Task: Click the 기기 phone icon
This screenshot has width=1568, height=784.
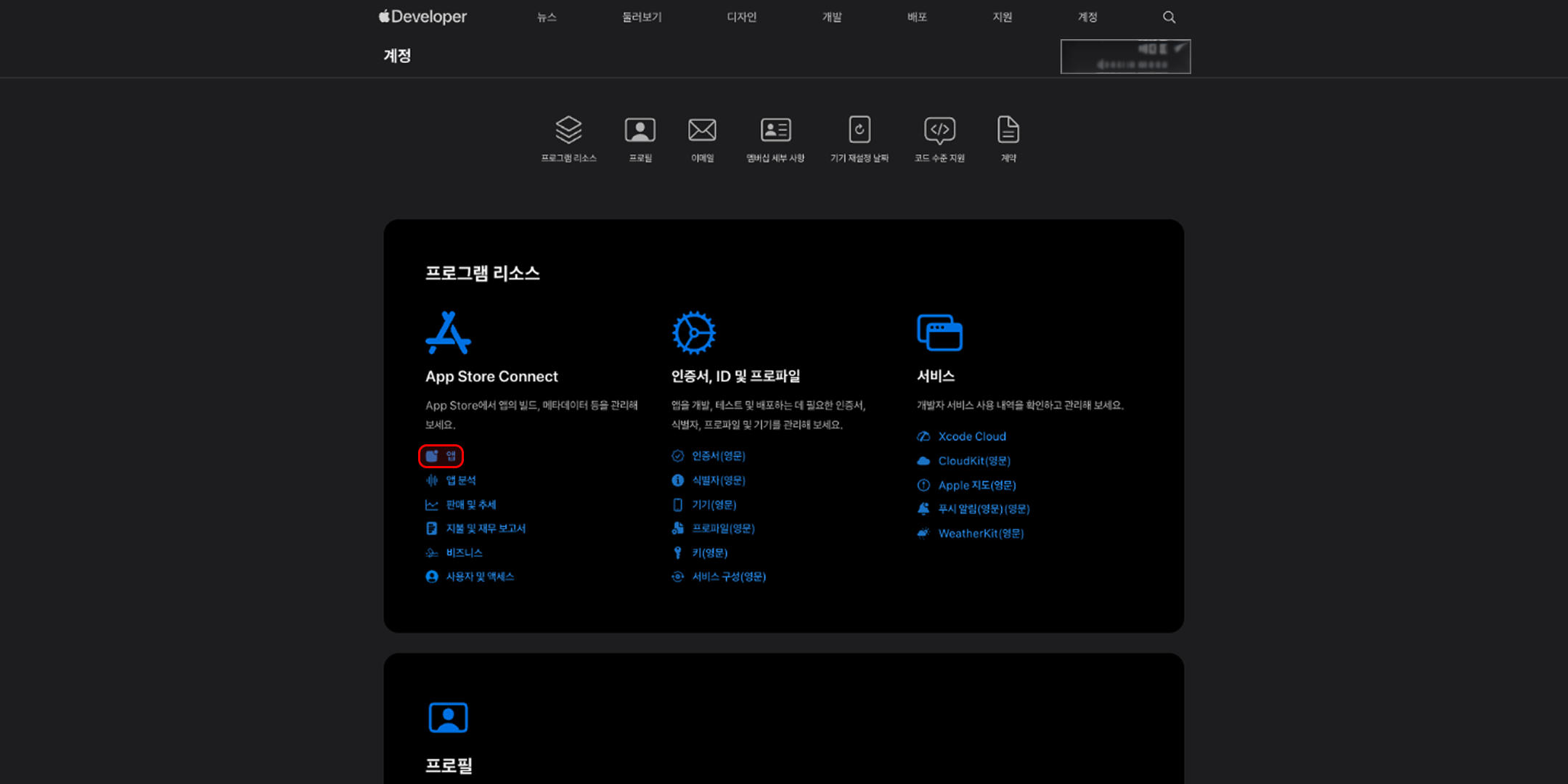Action: pyautogui.click(x=678, y=505)
